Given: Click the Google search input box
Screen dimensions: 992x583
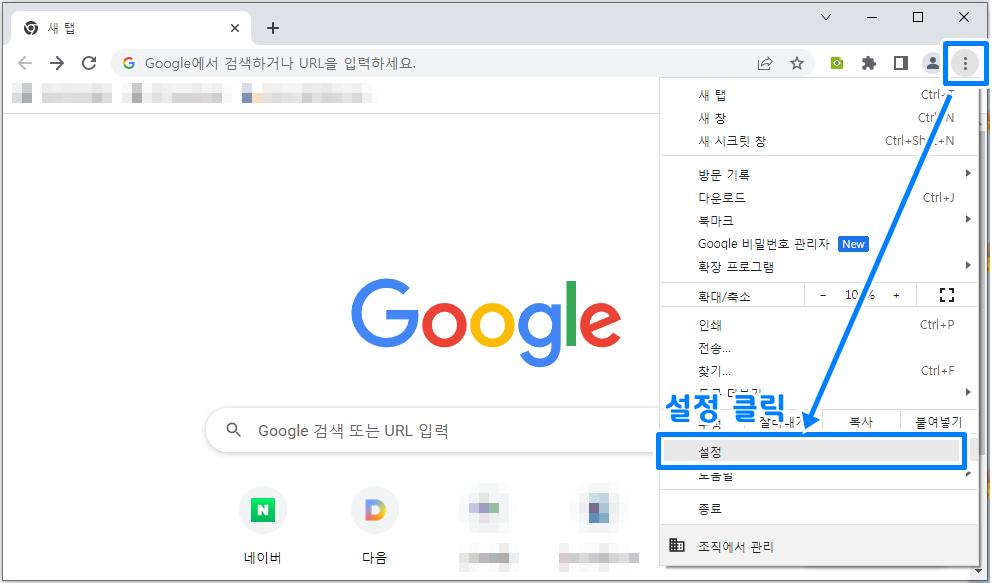Looking at the screenshot, I should (433, 430).
